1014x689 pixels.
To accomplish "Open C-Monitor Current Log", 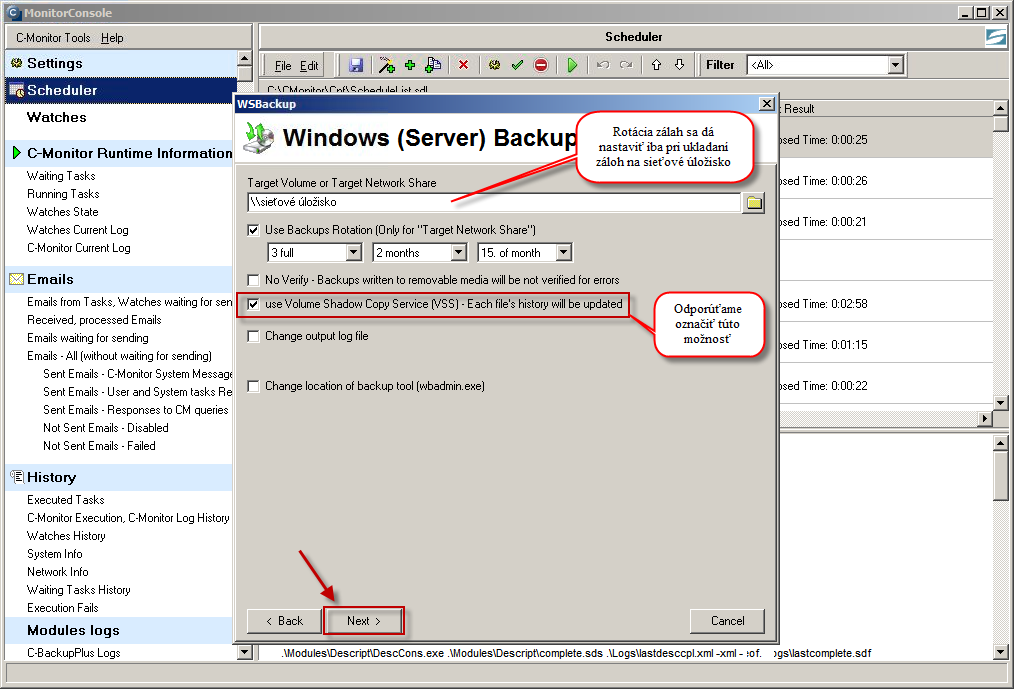I will click(79, 248).
